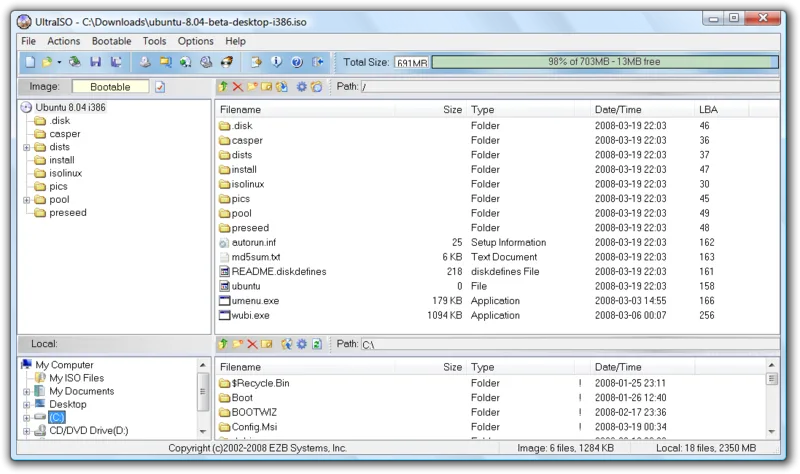Viewport: 800px width, 474px height.
Task: Click the 98% of 703MB capacity bar
Action: [x=605, y=62]
